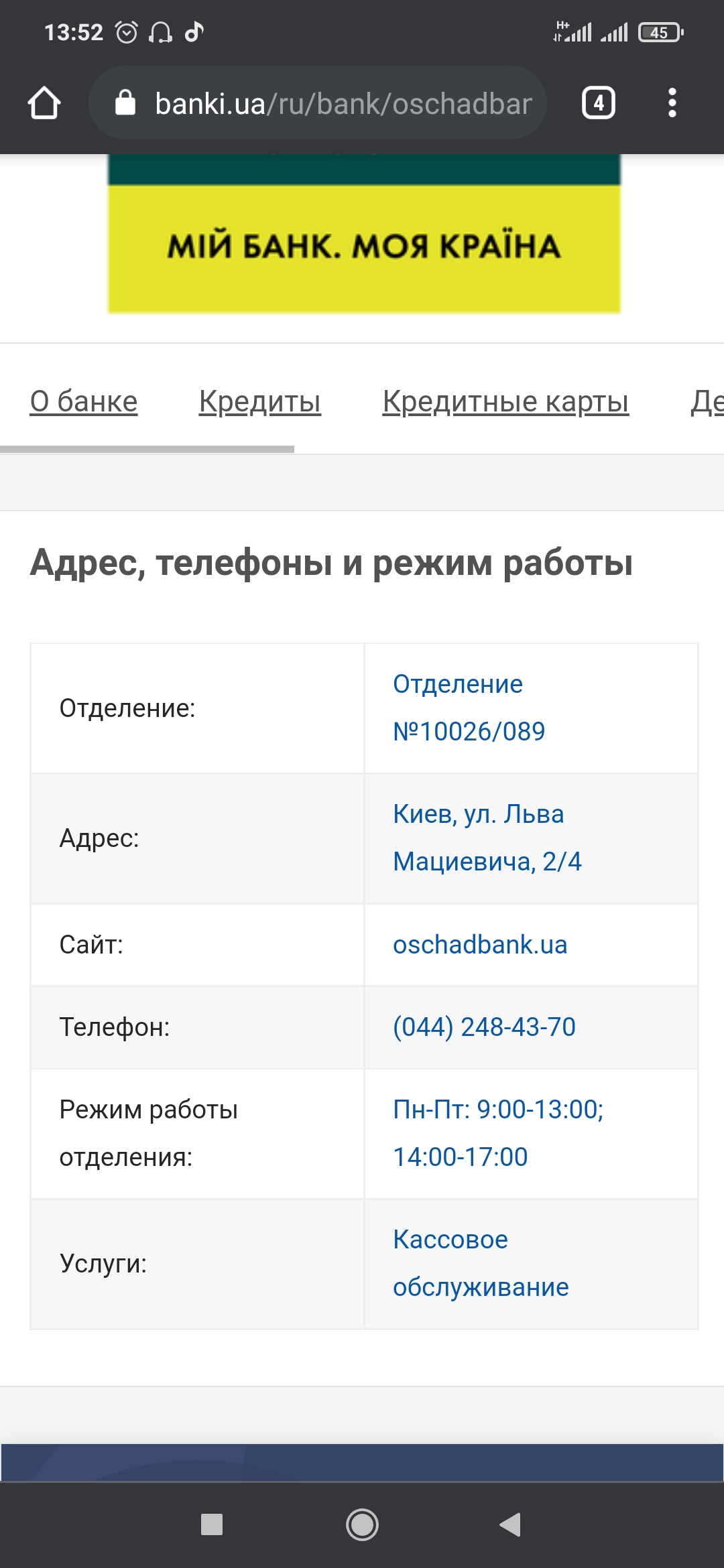Tap the banki.ua address bar
This screenshot has height=1568, width=724.
click(342, 103)
